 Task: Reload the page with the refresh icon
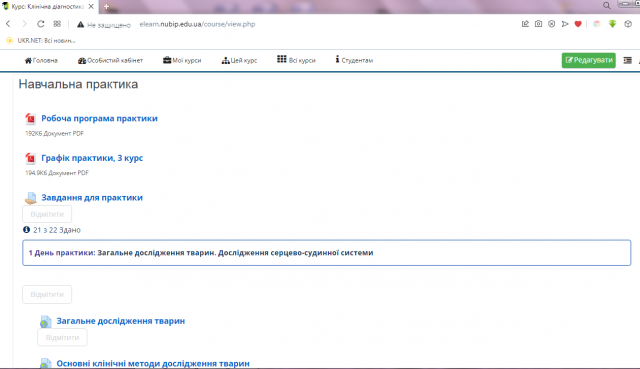pos(40,24)
